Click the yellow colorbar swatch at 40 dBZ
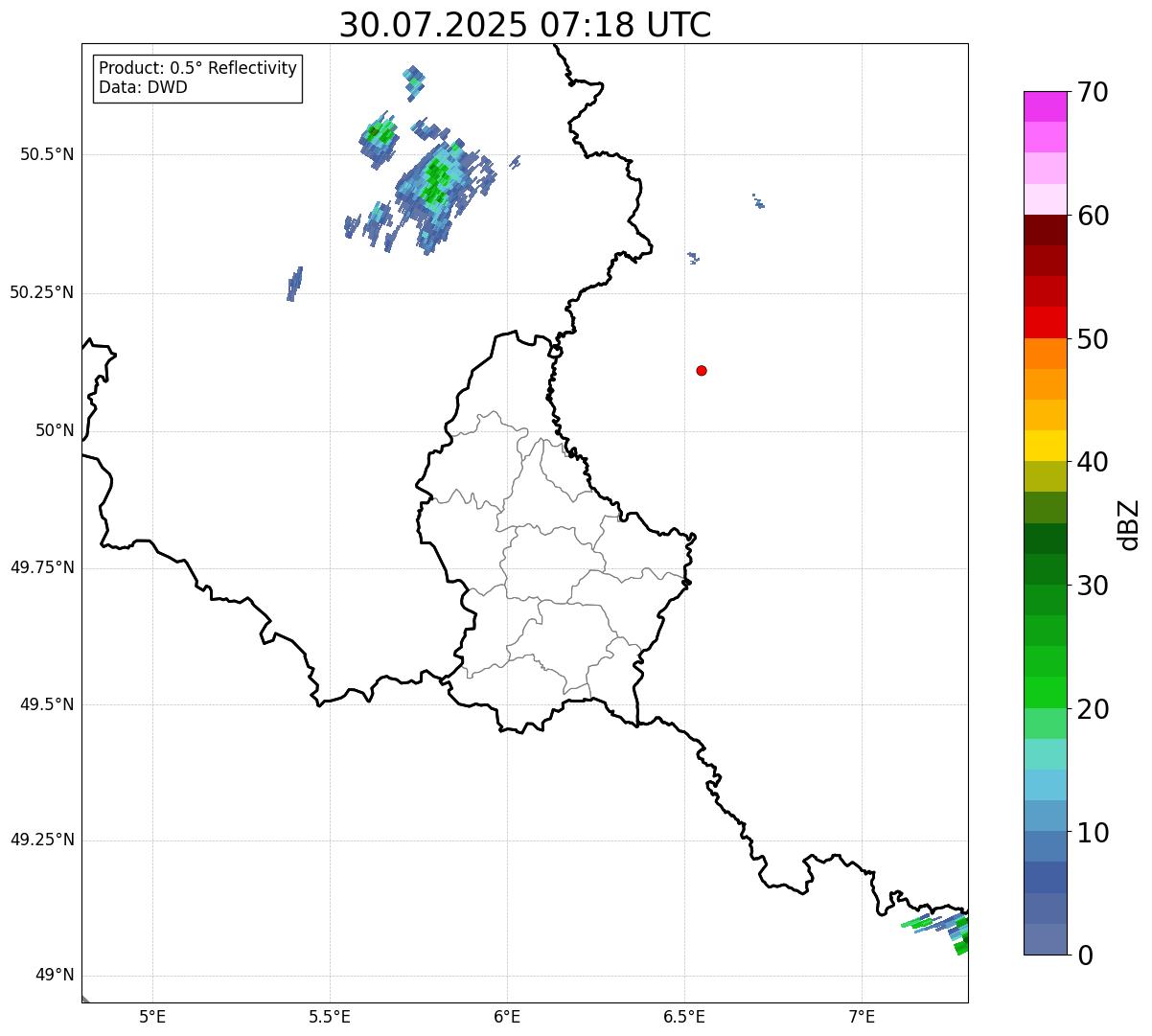This screenshot has height=1036, width=1152. point(1046,446)
